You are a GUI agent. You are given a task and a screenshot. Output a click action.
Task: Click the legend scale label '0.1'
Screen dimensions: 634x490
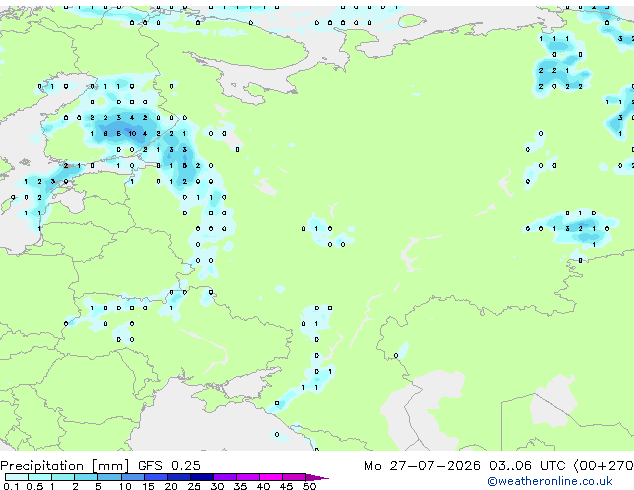click(x=11, y=486)
